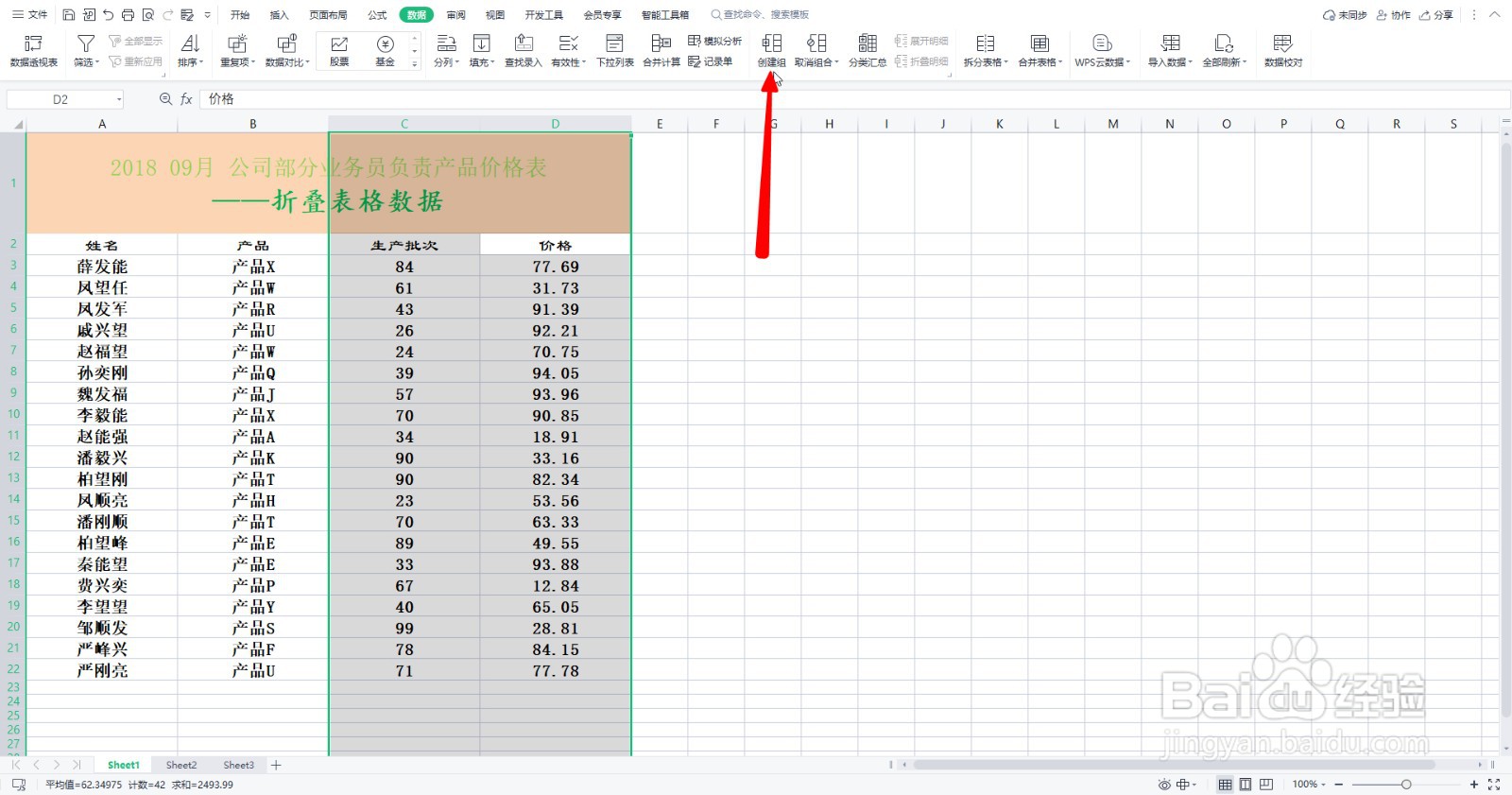
Task: Click the 模拟分析 what-if analysis button
Action: click(x=714, y=41)
